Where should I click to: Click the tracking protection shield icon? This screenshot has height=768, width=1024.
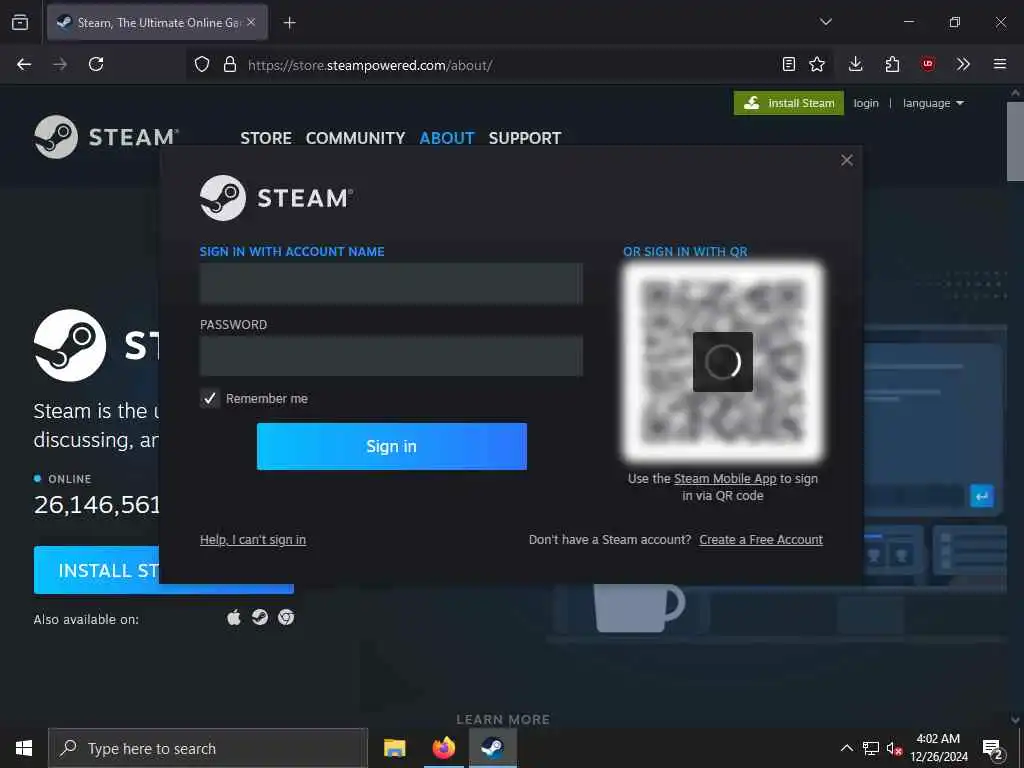[202, 65]
